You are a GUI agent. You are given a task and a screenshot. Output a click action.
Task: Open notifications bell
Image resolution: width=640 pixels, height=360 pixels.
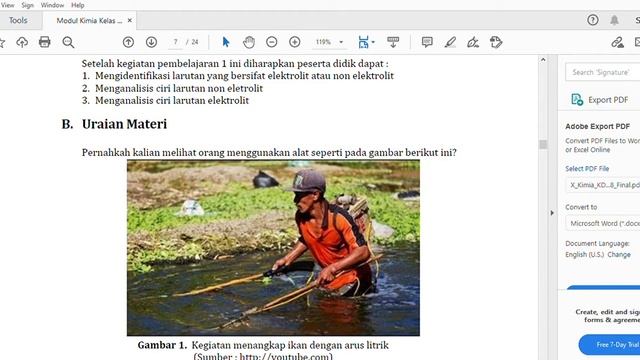(614, 20)
